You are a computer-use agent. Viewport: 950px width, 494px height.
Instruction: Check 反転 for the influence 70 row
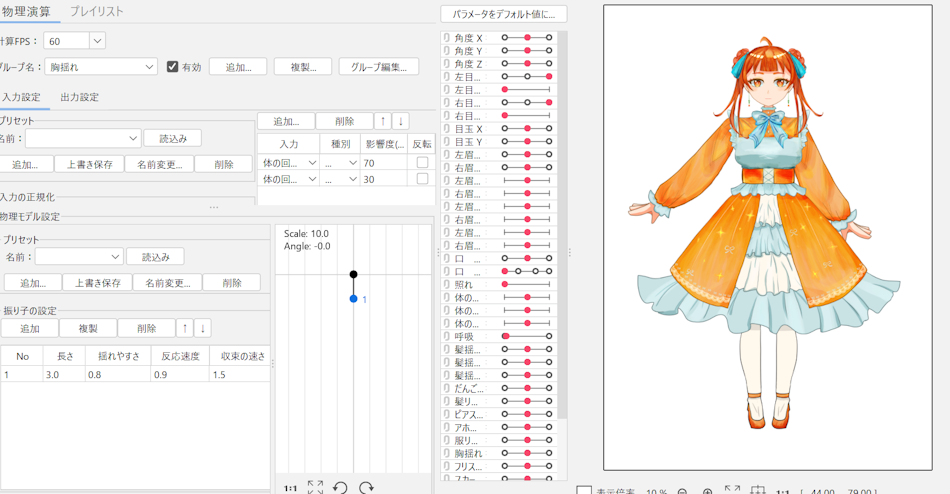422,163
